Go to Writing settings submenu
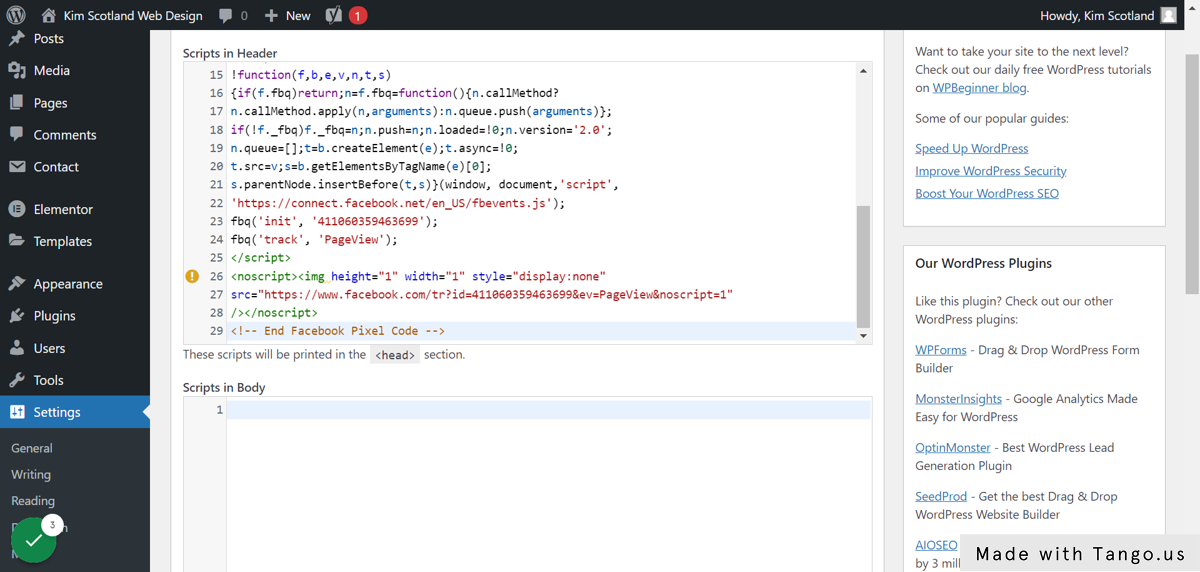The width and height of the screenshot is (1200, 572). 31,475
